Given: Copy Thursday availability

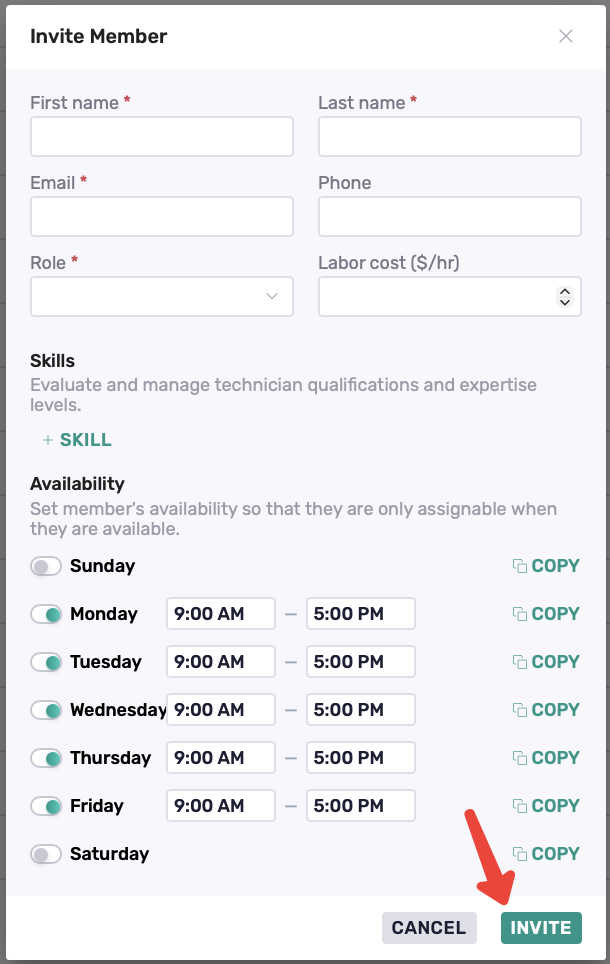Looking at the screenshot, I should point(546,757).
